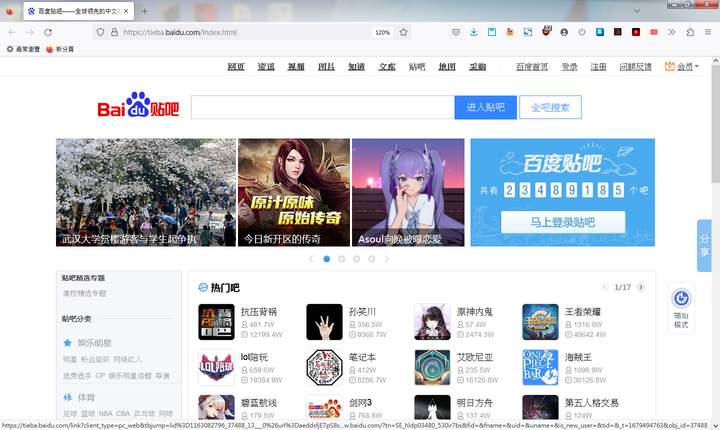Screen dimensions: 720x430
Task: Click the site padlock security icon
Action: click(114, 32)
